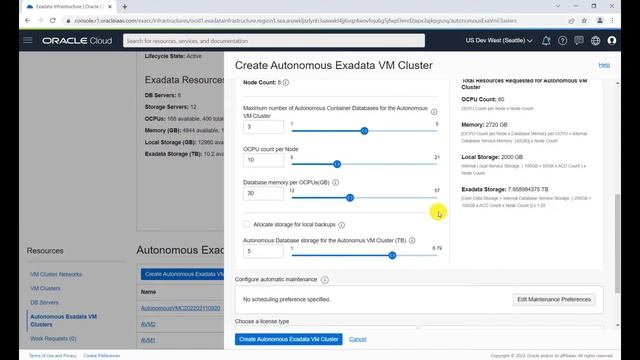The image size is (640, 360).
Task: Select VM Cluster Networks in Resources
Action: point(56,274)
